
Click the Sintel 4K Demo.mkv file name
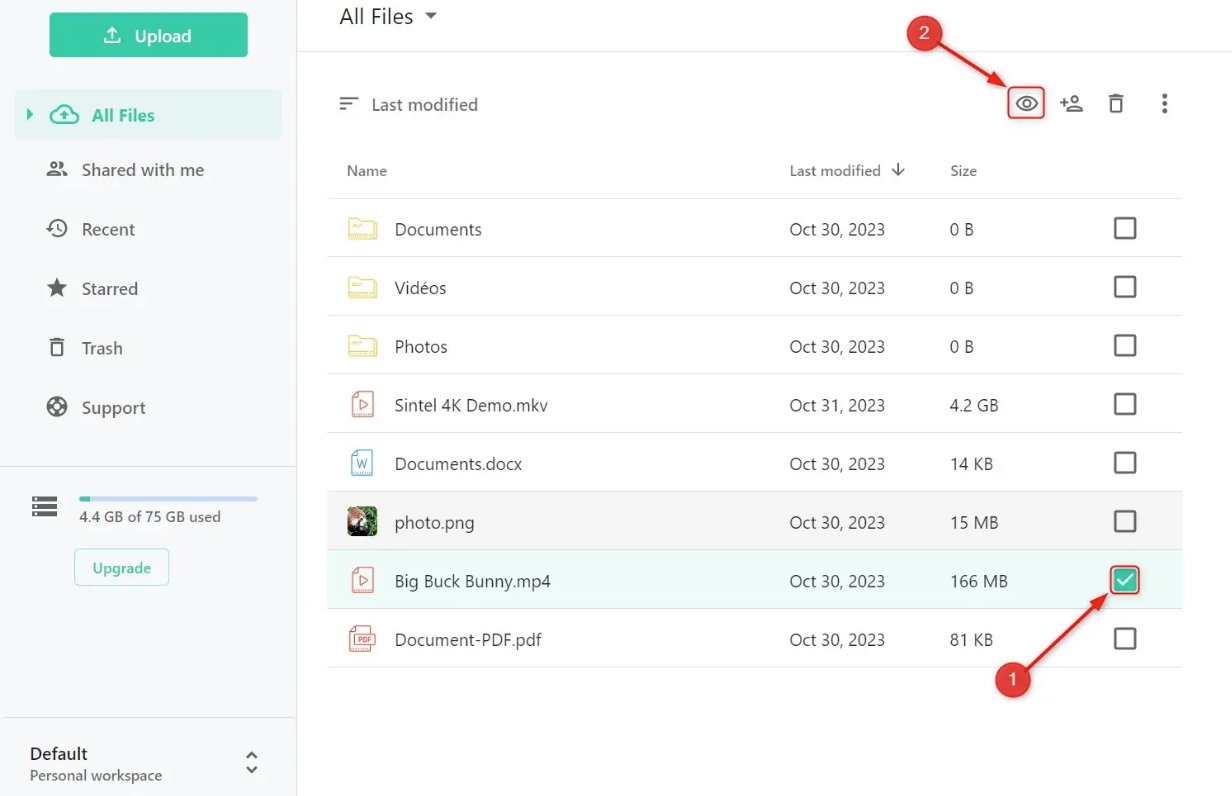pos(471,405)
